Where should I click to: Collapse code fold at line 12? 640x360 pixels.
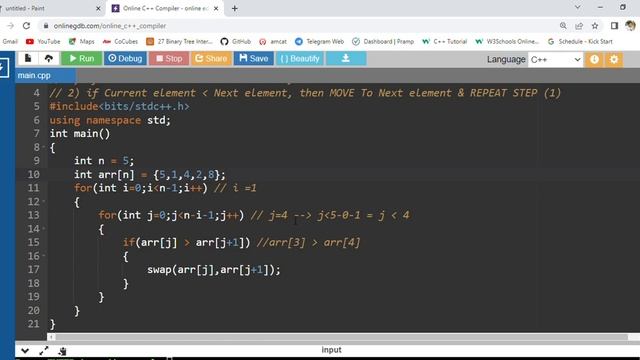click(44, 201)
